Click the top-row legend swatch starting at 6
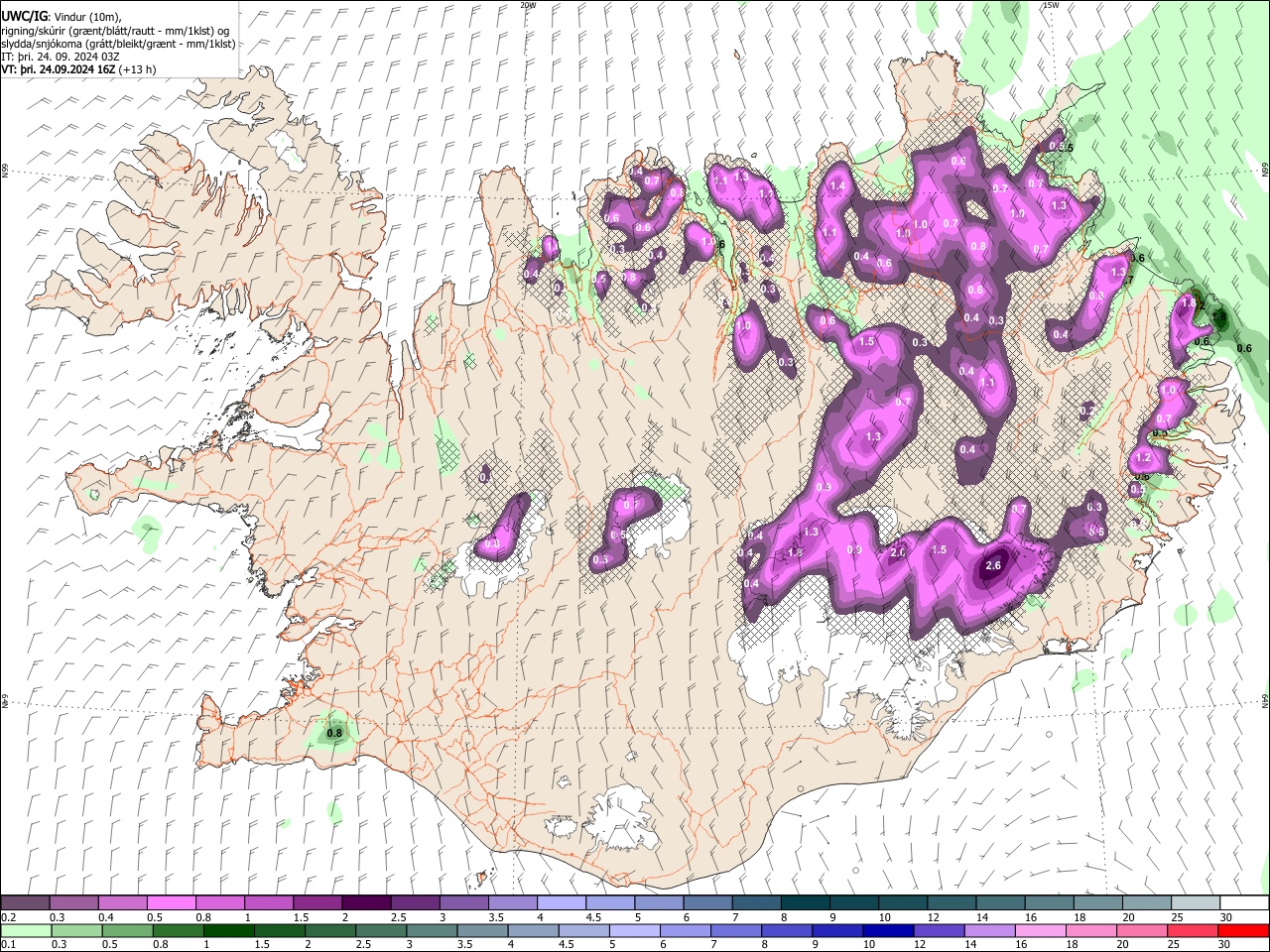The height and width of the screenshot is (952, 1270). [706, 903]
